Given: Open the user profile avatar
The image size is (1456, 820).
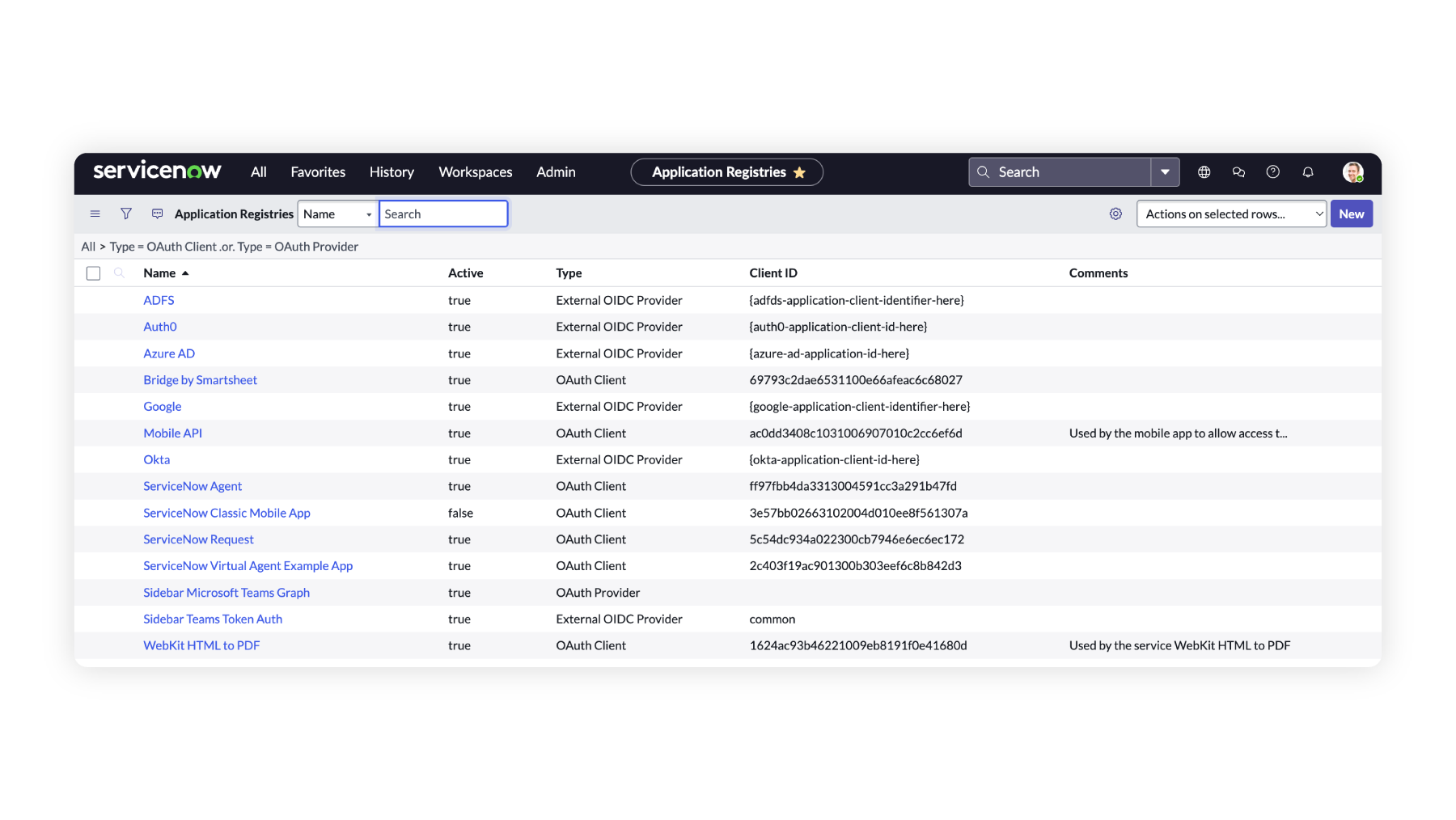Looking at the screenshot, I should click(1352, 172).
